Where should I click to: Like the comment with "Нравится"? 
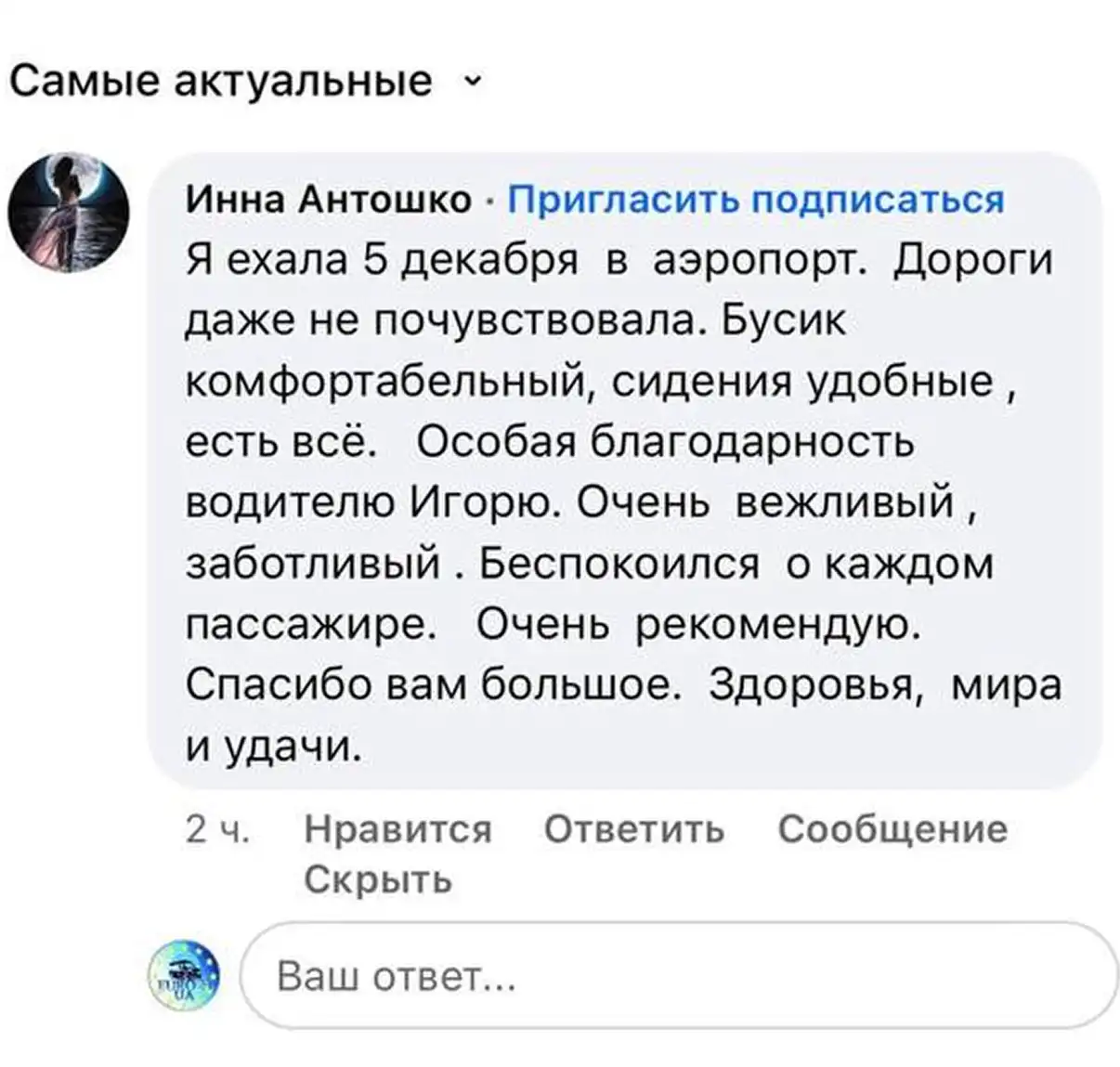tap(397, 828)
